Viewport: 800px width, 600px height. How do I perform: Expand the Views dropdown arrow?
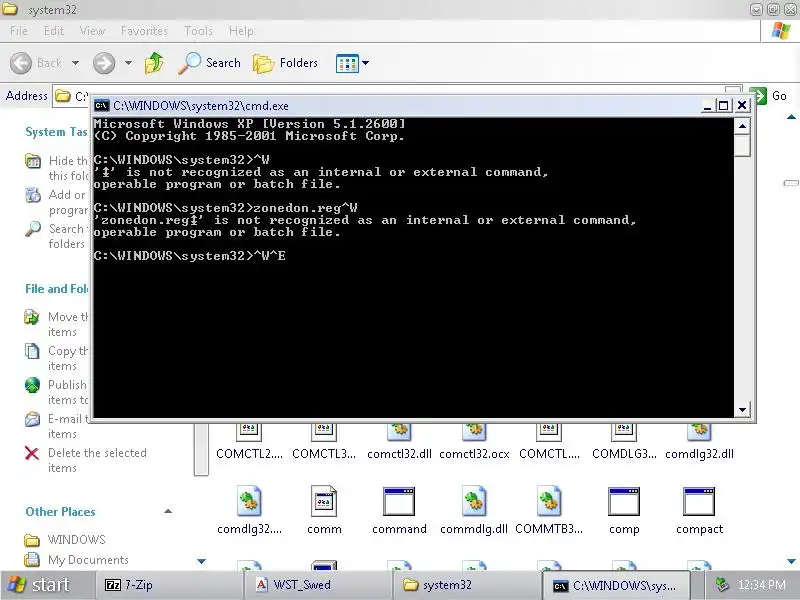click(x=365, y=63)
